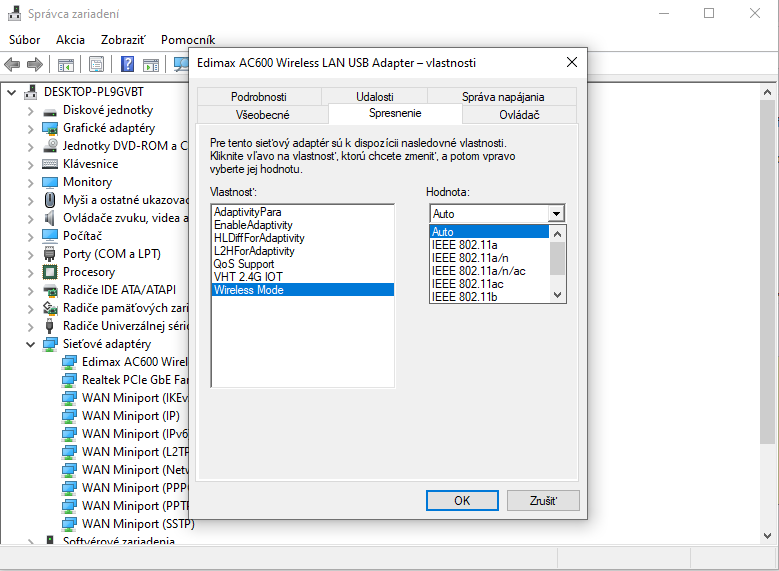Click the Zrušiť cancel button
The width and height of the screenshot is (779, 571).
pyautogui.click(x=543, y=500)
